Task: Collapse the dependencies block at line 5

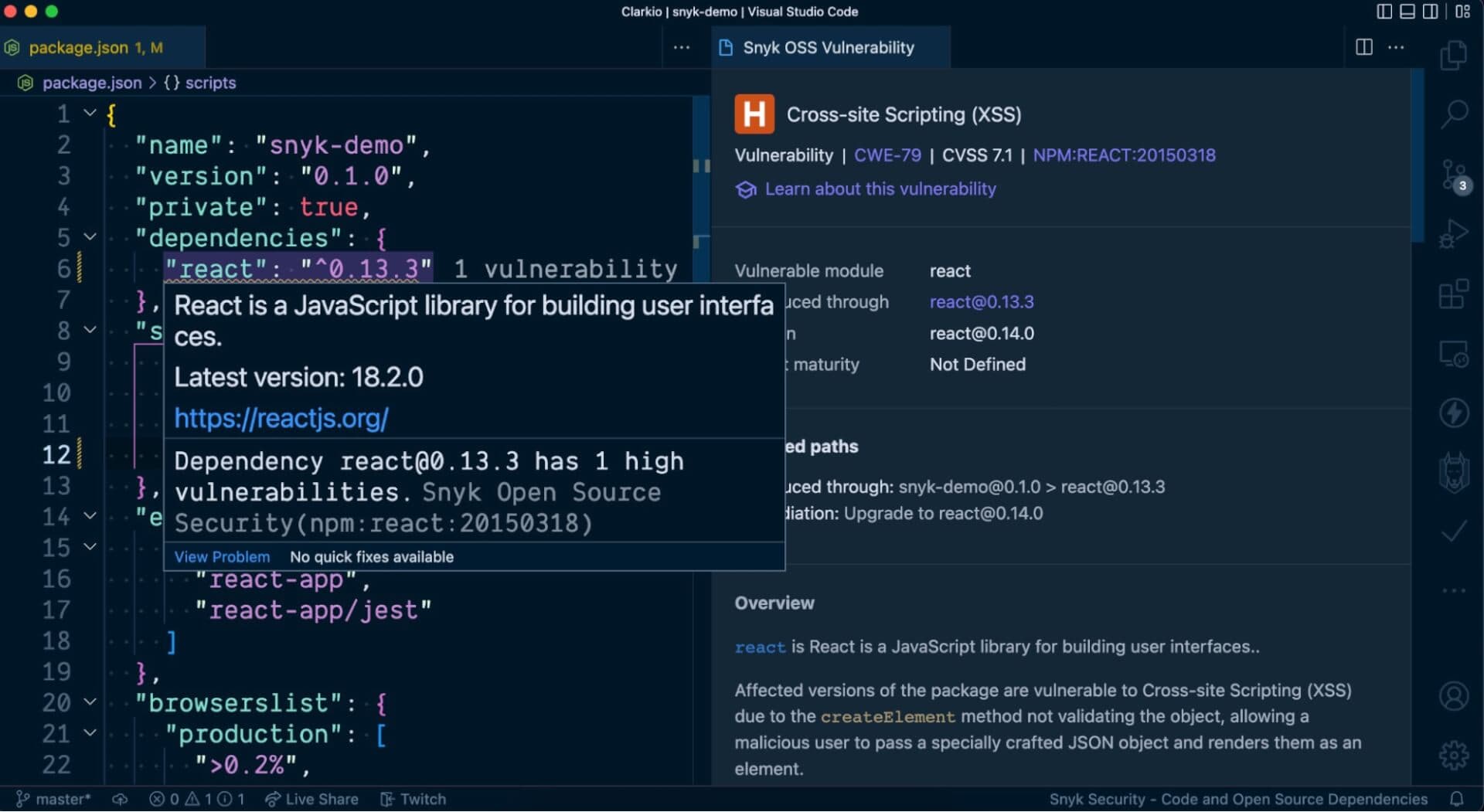Action: [x=90, y=237]
